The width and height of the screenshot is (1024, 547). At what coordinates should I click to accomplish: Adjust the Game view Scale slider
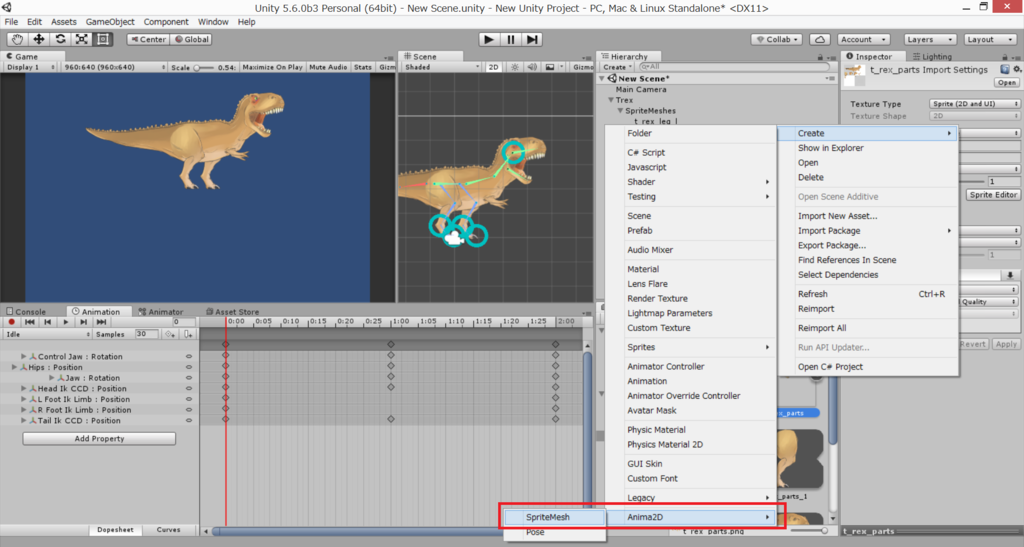tap(205, 67)
